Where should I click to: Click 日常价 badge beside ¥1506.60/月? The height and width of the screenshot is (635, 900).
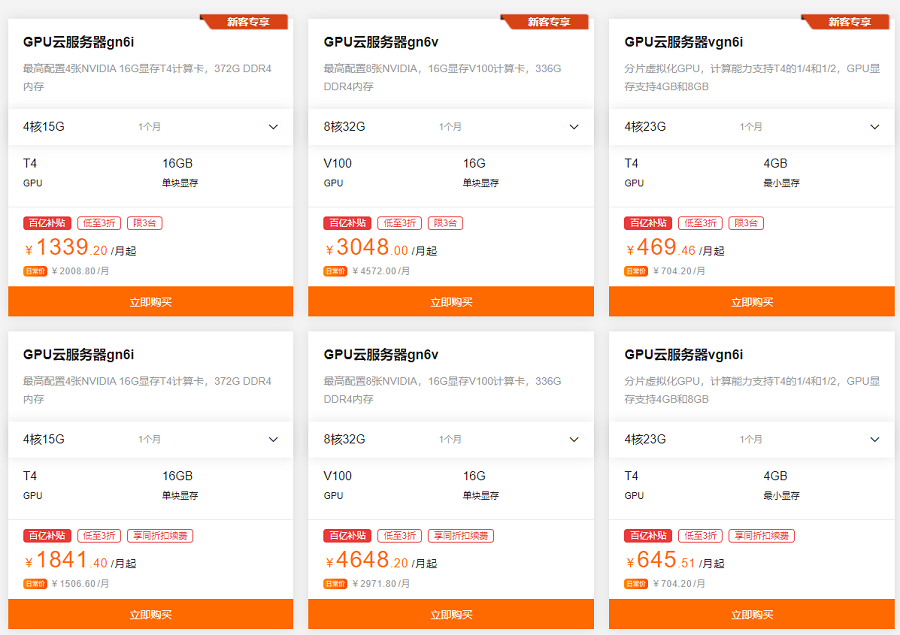coord(35,584)
